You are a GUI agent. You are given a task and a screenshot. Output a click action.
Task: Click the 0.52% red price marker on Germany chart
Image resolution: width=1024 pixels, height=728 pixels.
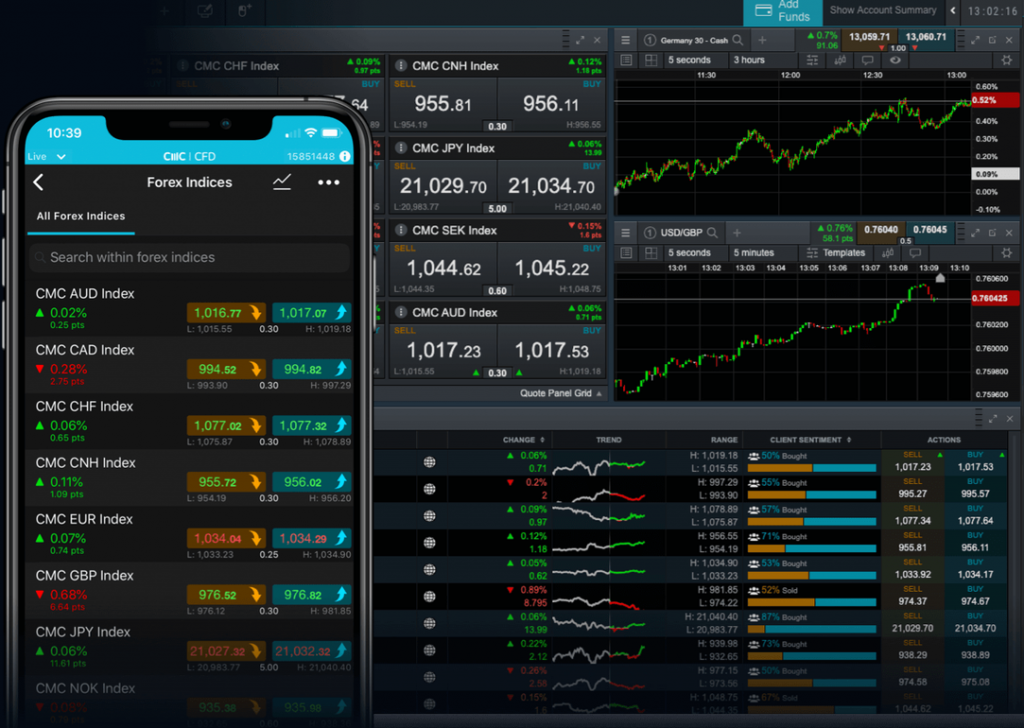995,100
